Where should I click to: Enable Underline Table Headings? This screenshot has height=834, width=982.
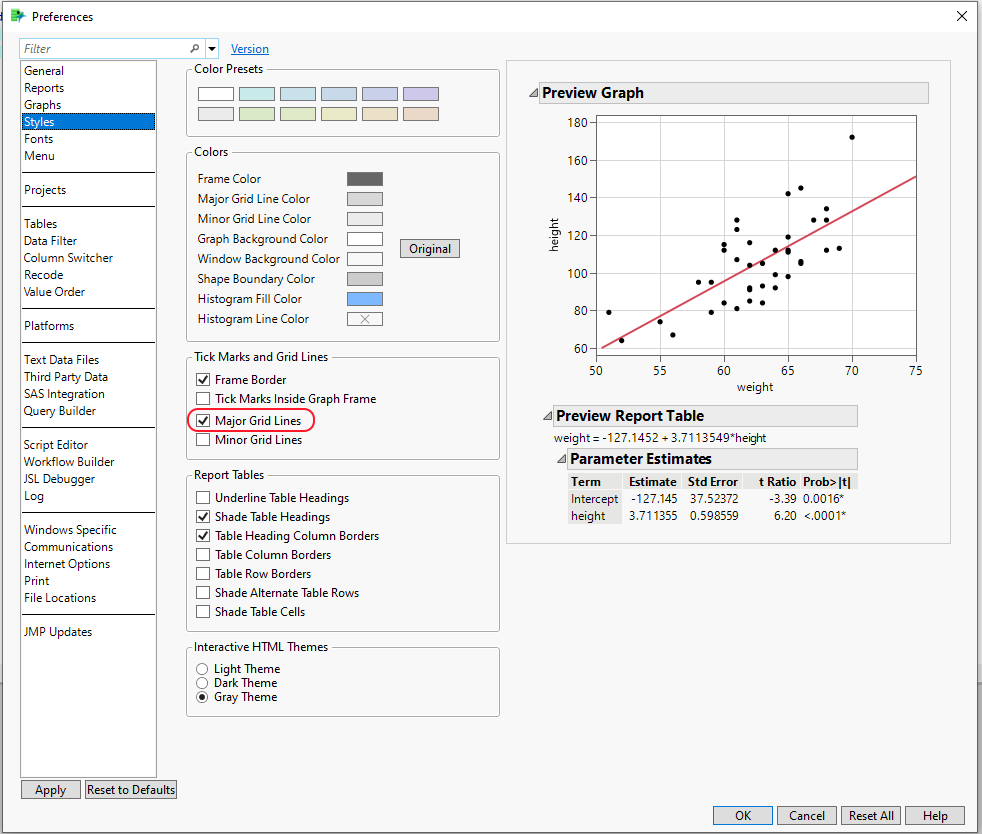(x=203, y=498)
